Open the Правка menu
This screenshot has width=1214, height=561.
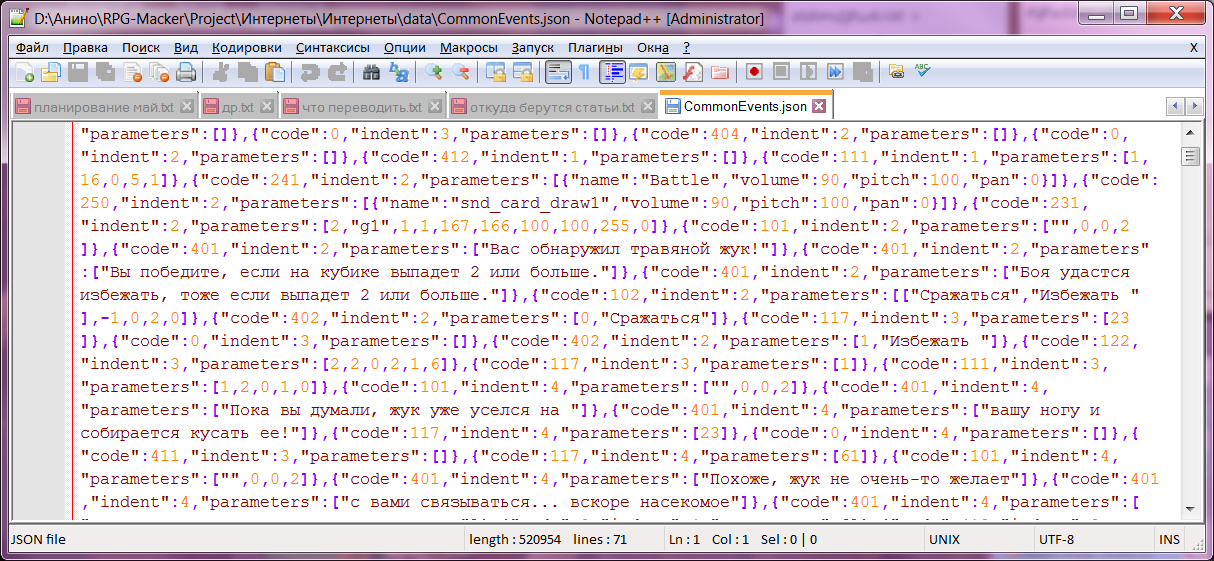[x=85, y=47]
